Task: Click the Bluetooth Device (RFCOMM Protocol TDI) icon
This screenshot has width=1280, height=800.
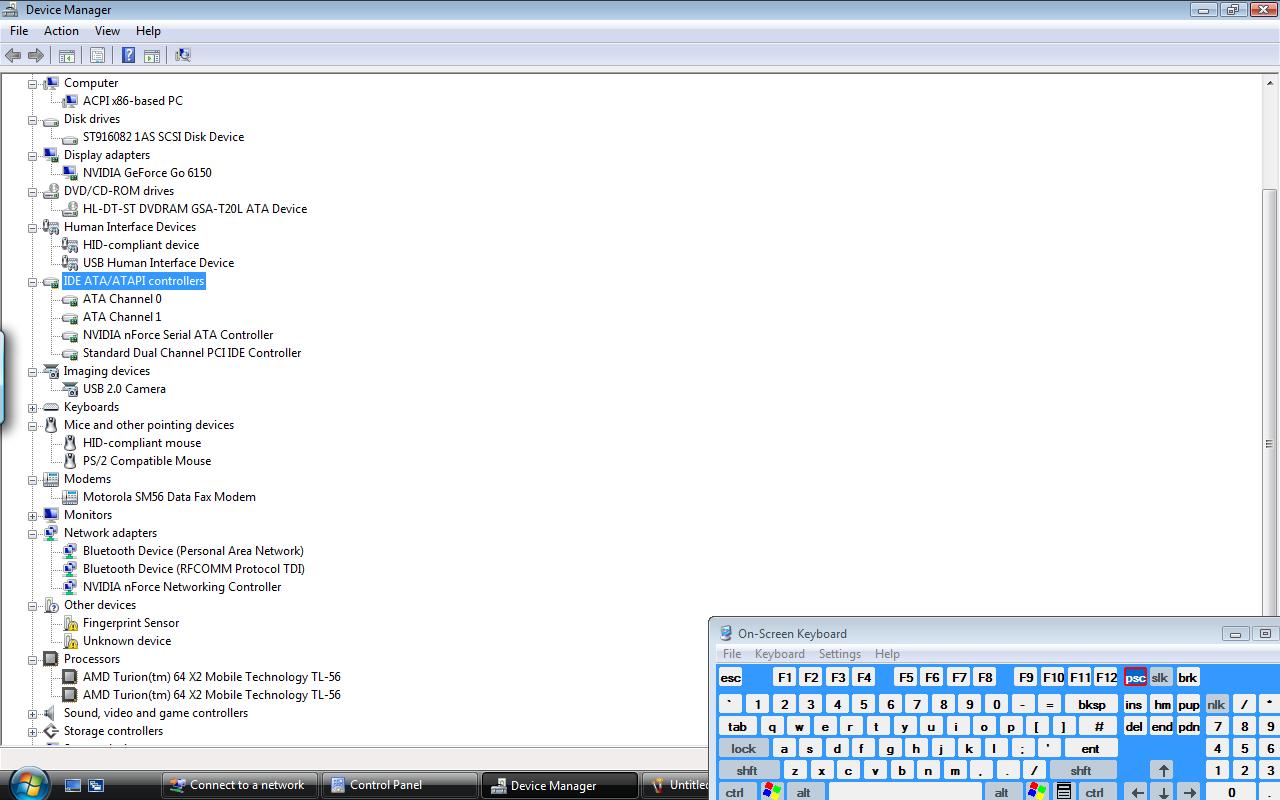Action: 71,569
